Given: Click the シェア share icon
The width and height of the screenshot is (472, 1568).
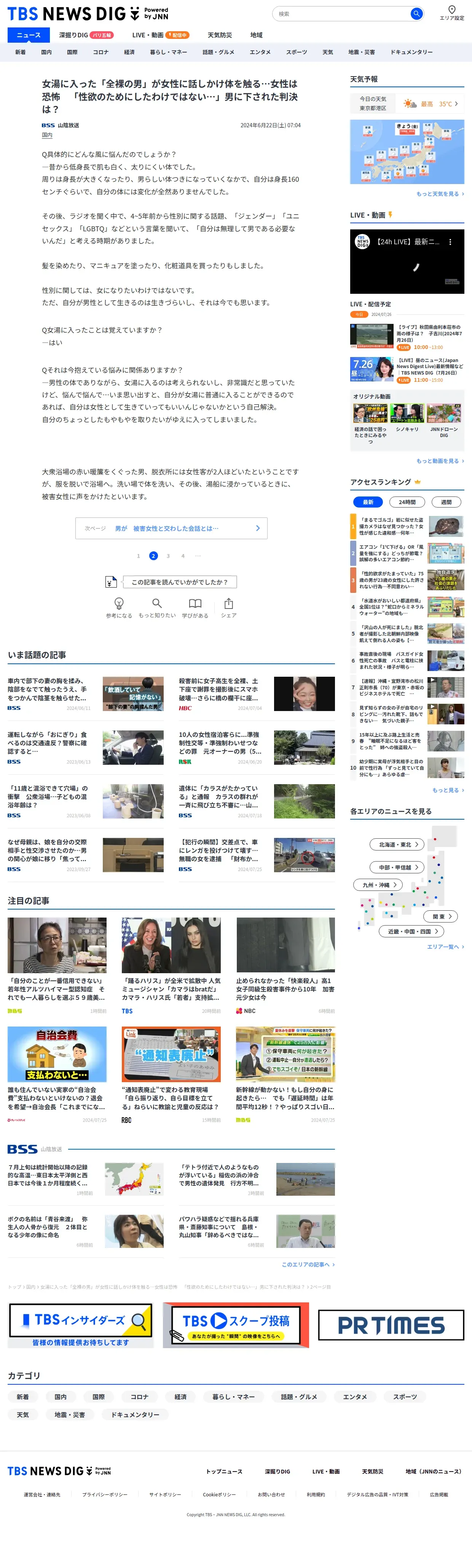Looking at the screenshot, I should (x=229, y=602).
